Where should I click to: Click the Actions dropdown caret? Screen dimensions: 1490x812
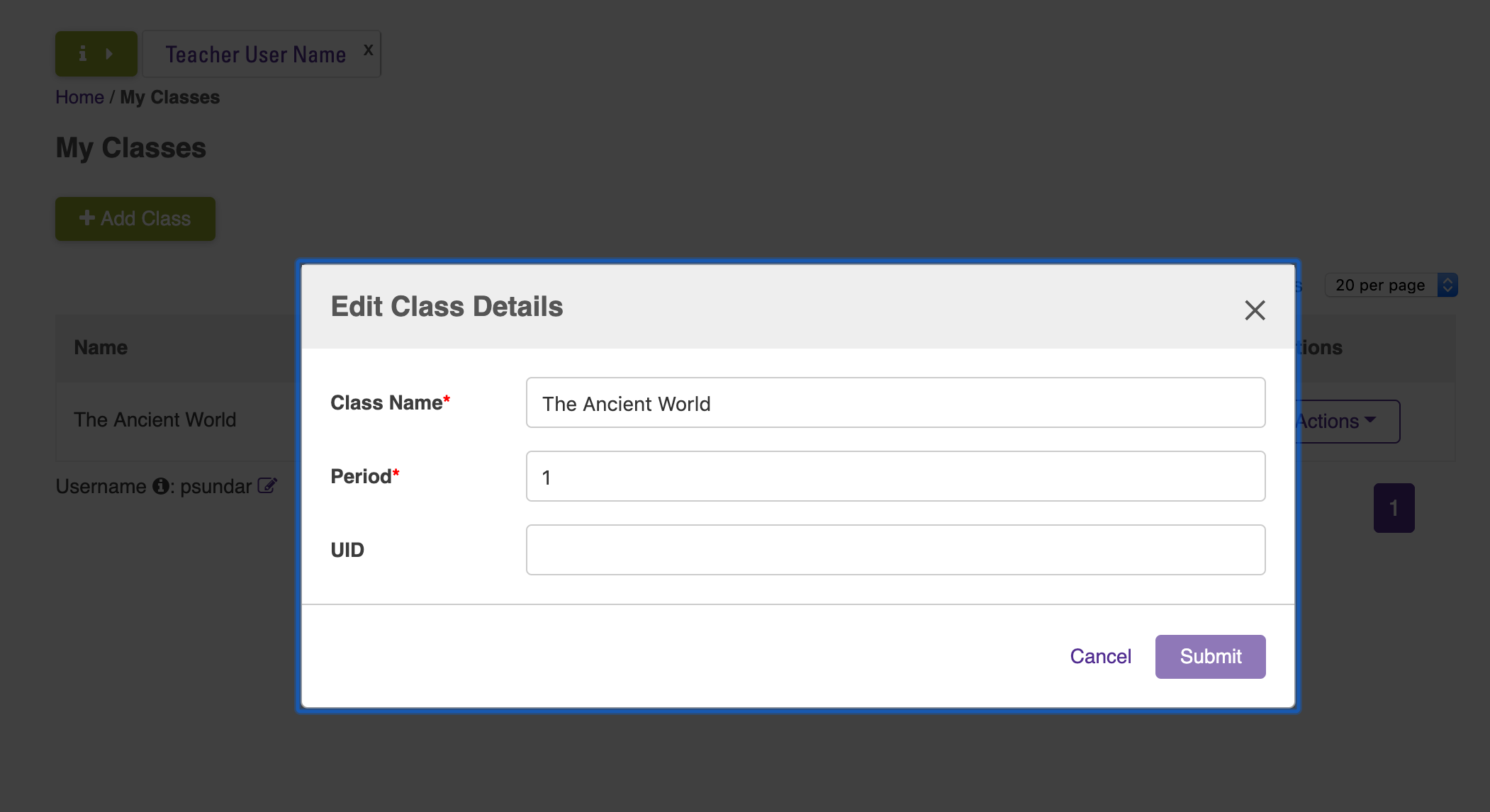1371,421
